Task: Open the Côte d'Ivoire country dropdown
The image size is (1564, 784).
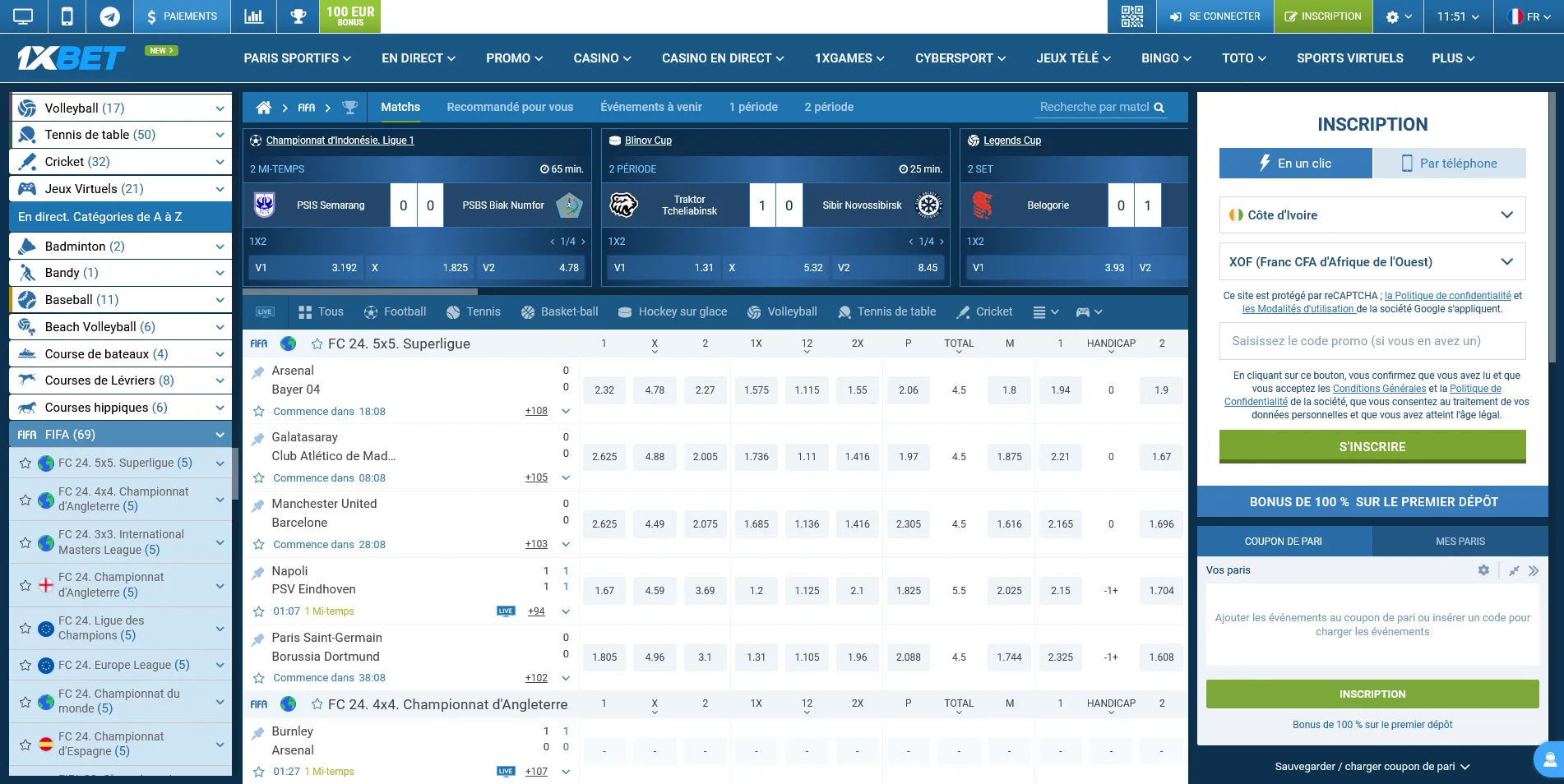Action: 1372,215
